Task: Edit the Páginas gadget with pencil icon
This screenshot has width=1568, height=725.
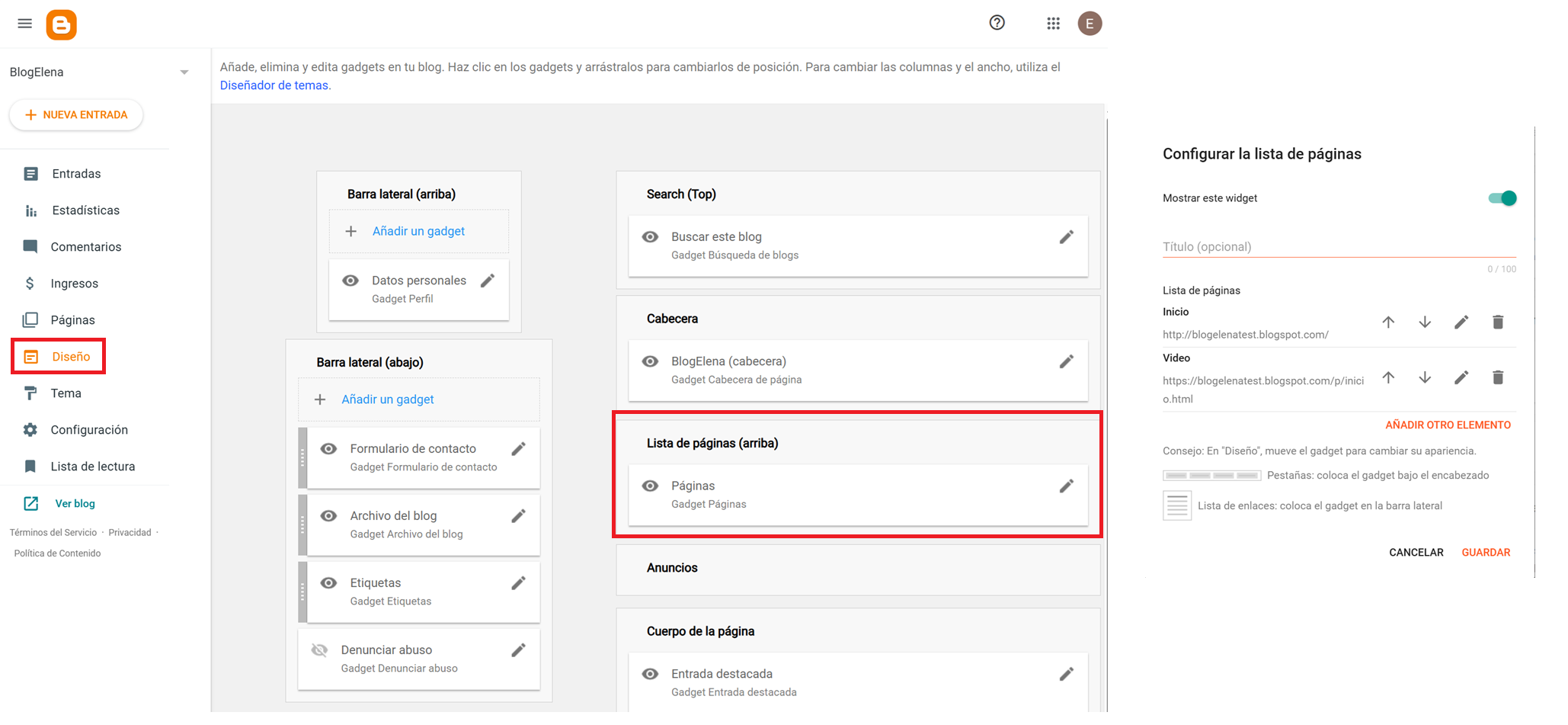Action: click(x=1066, y=486)
